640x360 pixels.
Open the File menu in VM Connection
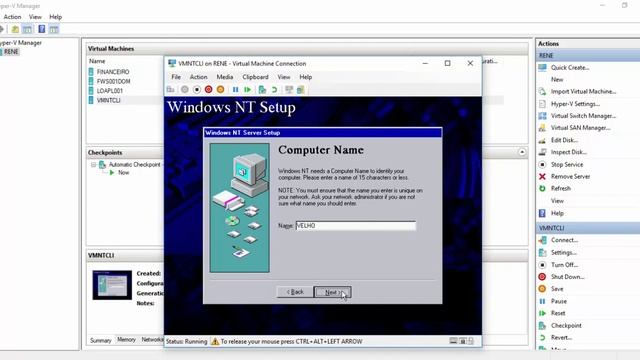176,77
